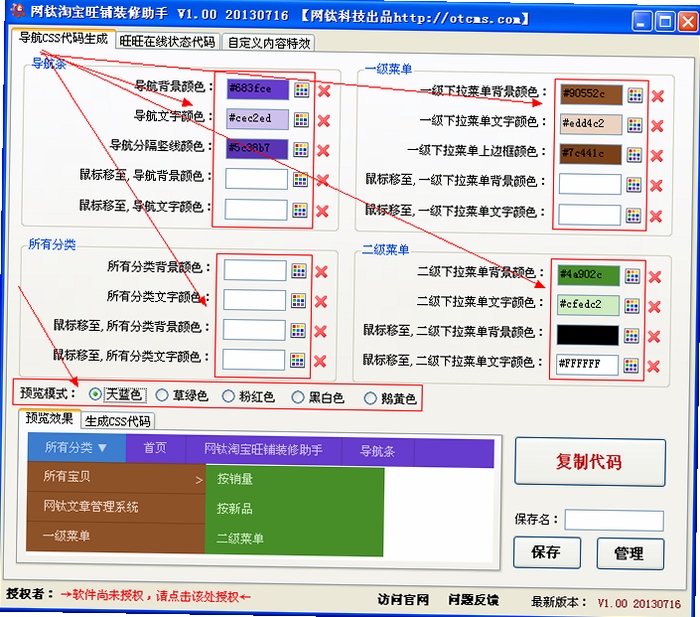The width and height of the screenshot is (700, 617).
Task: Clear the 导航背景颜色 value with red X
Action: pyautogui.click(x=324, y=91)
